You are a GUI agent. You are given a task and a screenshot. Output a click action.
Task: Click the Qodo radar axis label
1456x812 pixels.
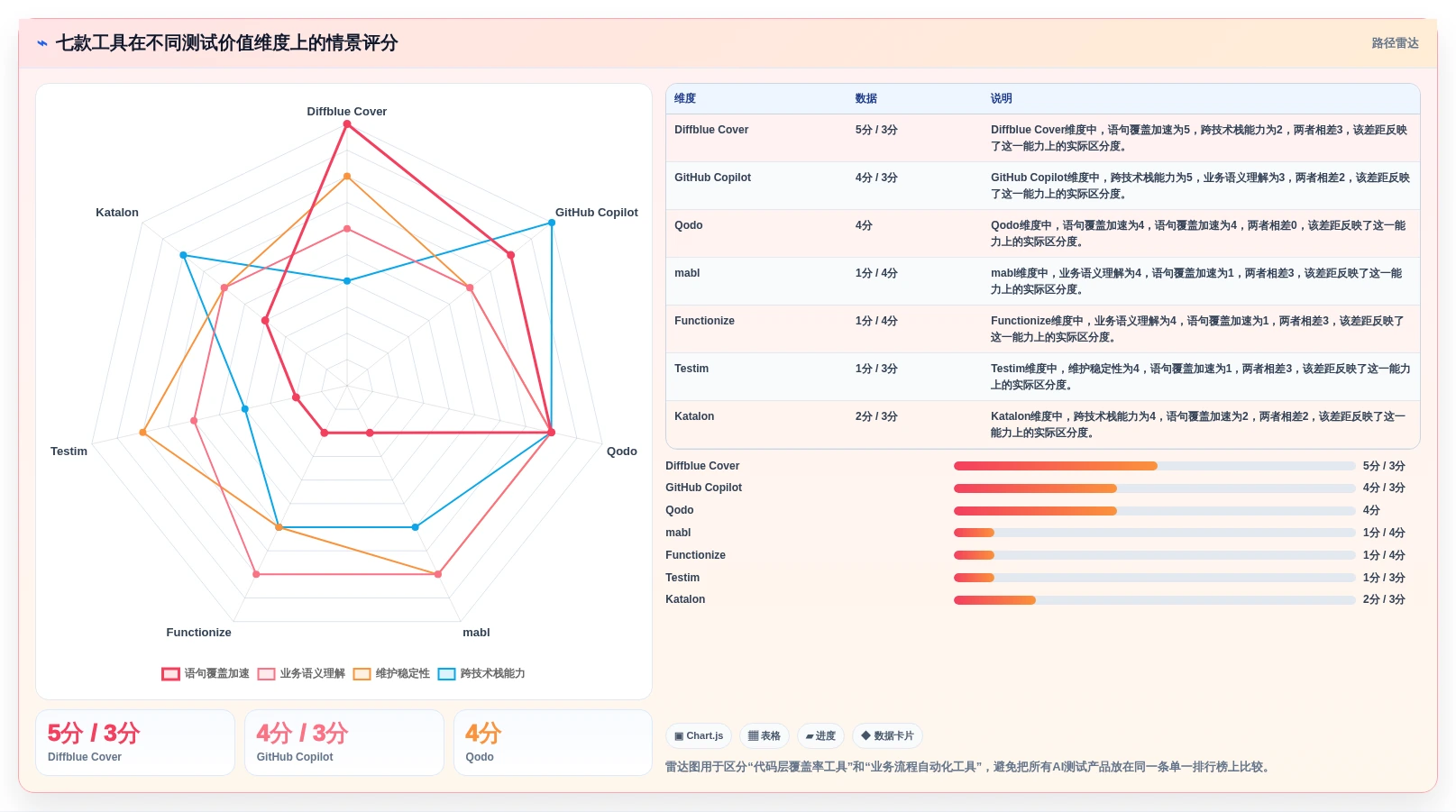tap(622, 452)
